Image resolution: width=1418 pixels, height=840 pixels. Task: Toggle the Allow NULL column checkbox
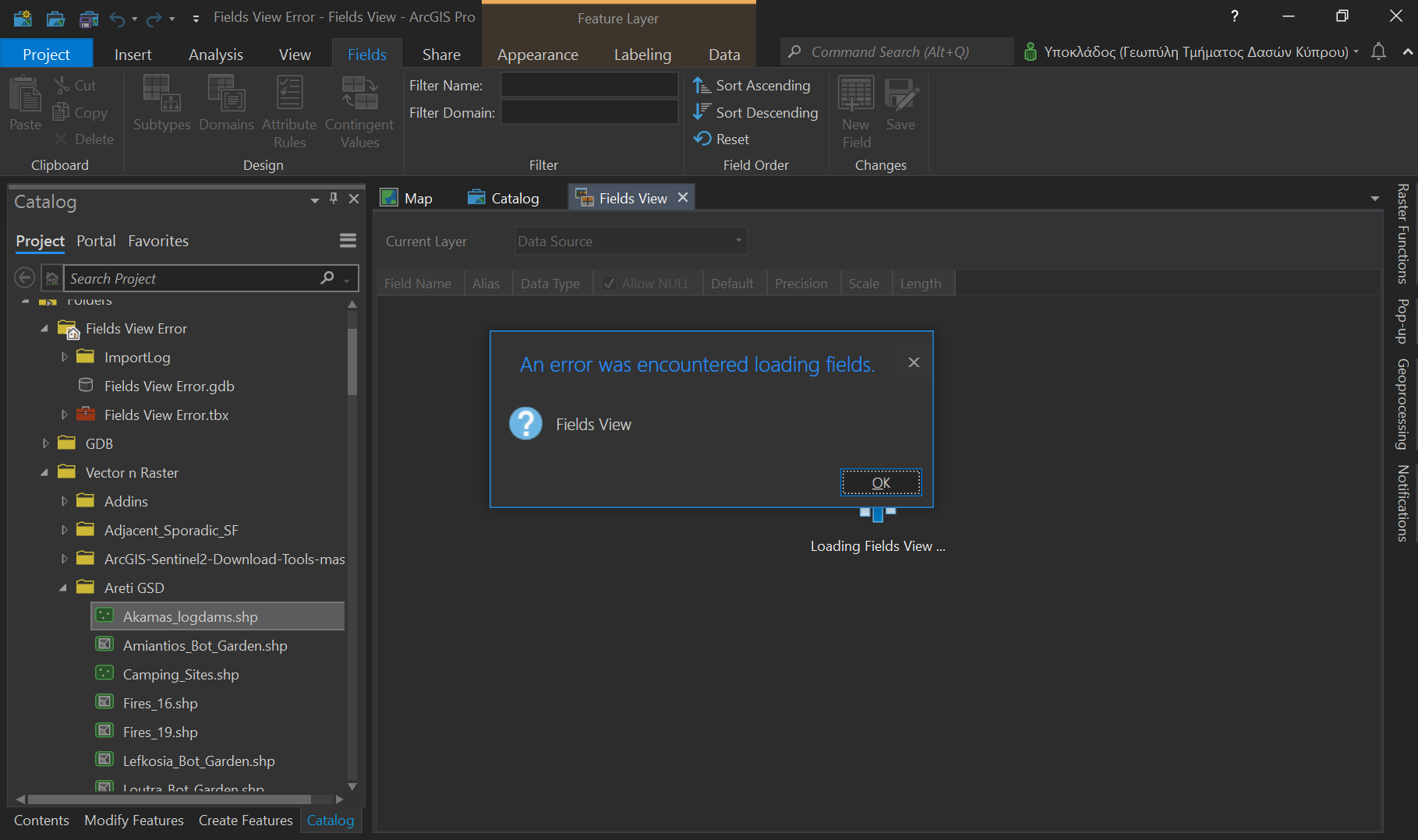point(610,284)
